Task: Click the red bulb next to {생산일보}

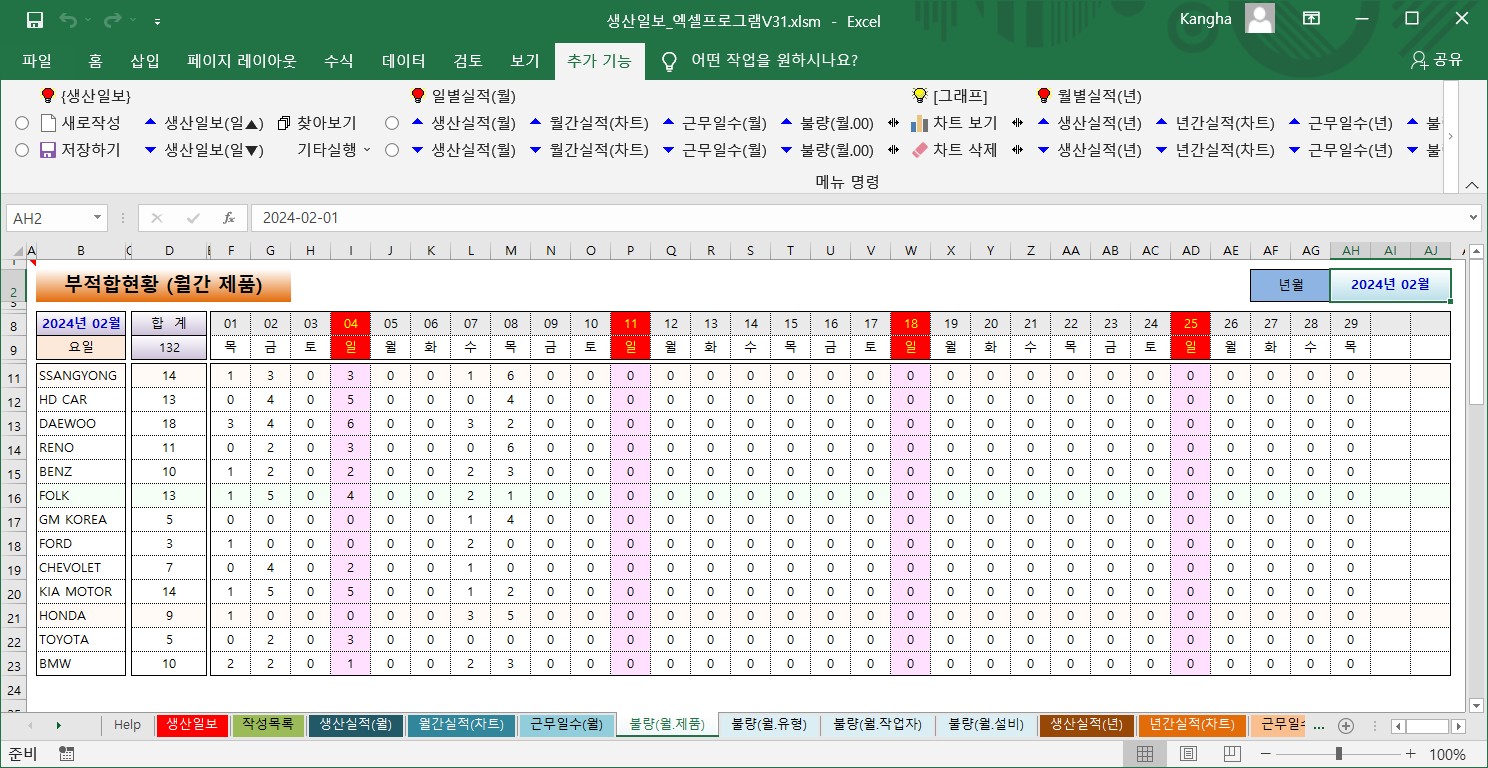Action: click(x=47, y=96)
